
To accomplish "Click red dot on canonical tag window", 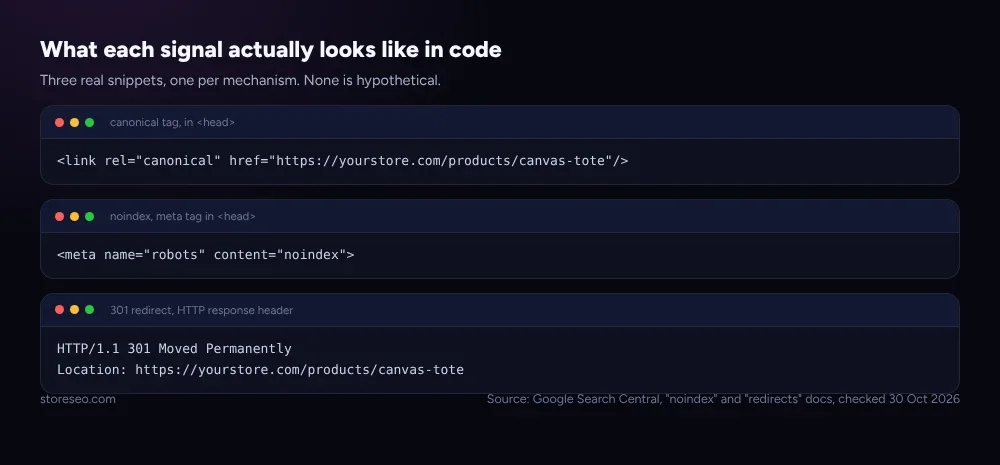I will tap(59, 122).
